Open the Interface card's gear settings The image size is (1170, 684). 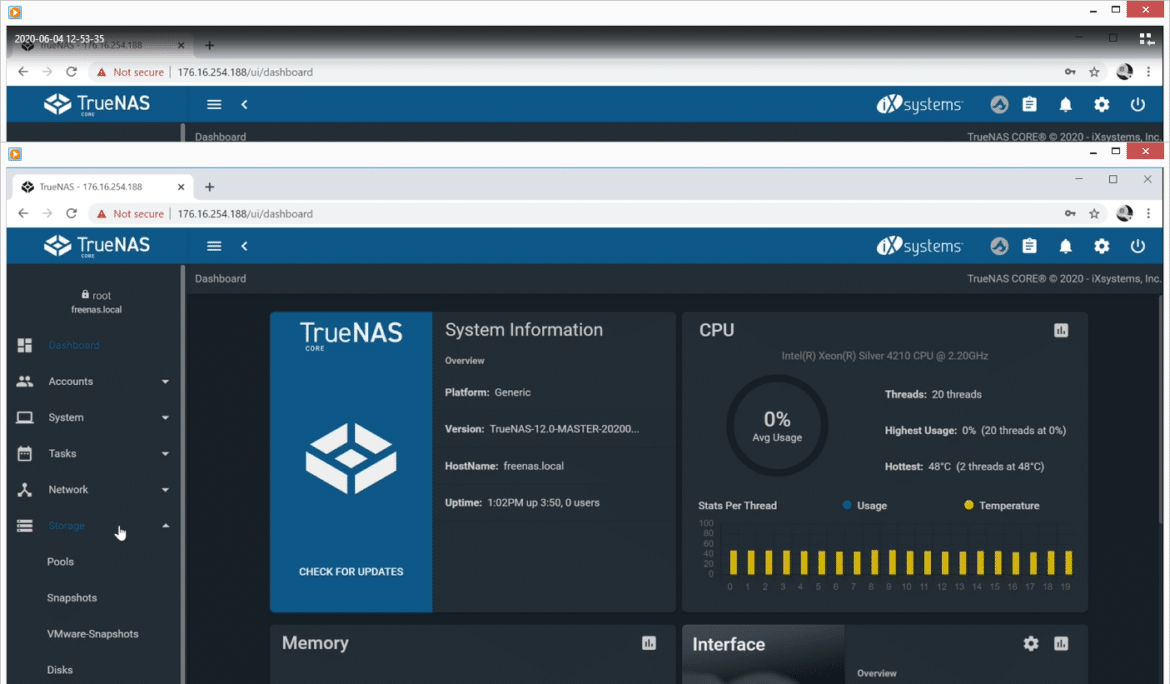pos(1031,643)
